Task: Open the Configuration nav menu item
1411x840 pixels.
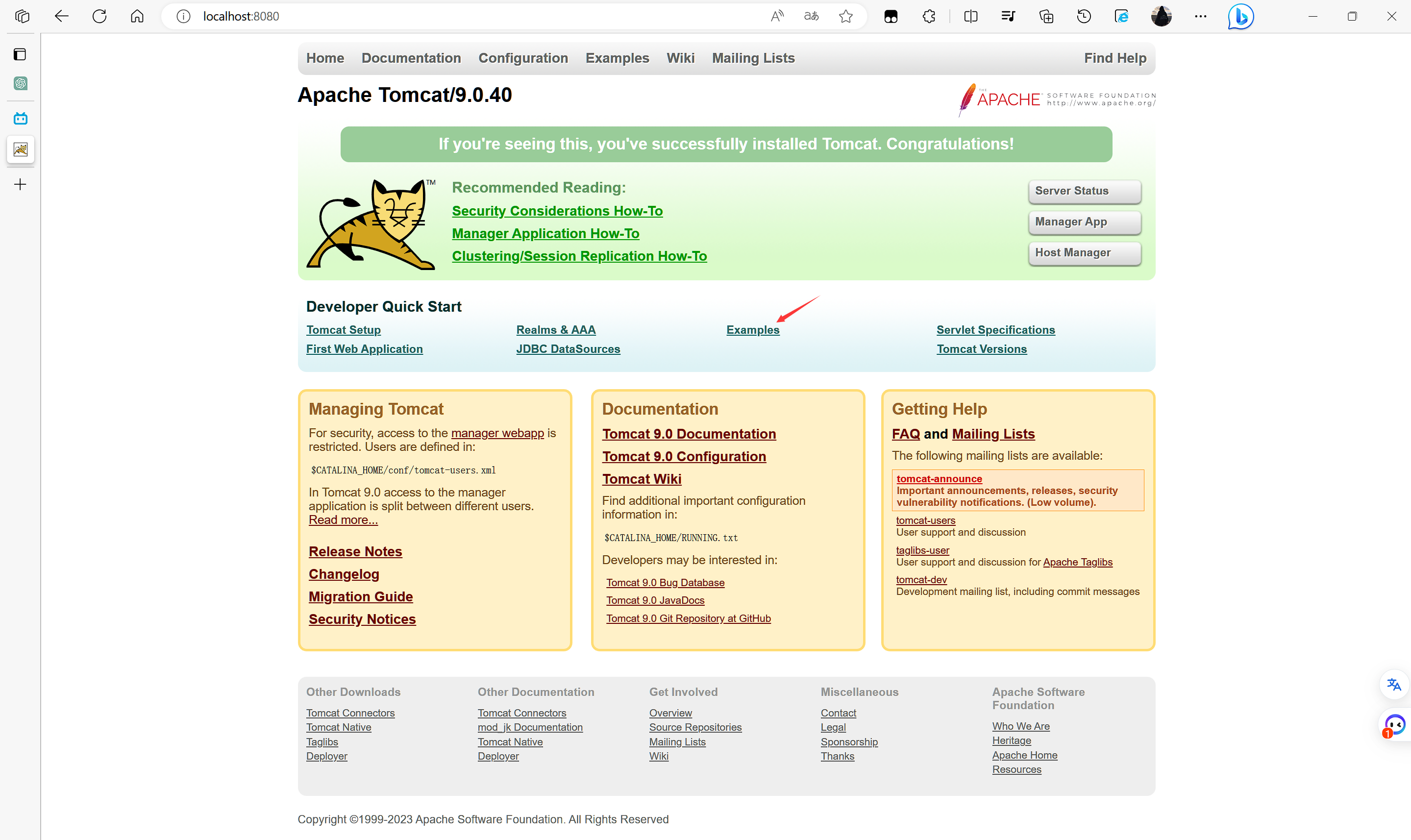Action: (523, 58)
